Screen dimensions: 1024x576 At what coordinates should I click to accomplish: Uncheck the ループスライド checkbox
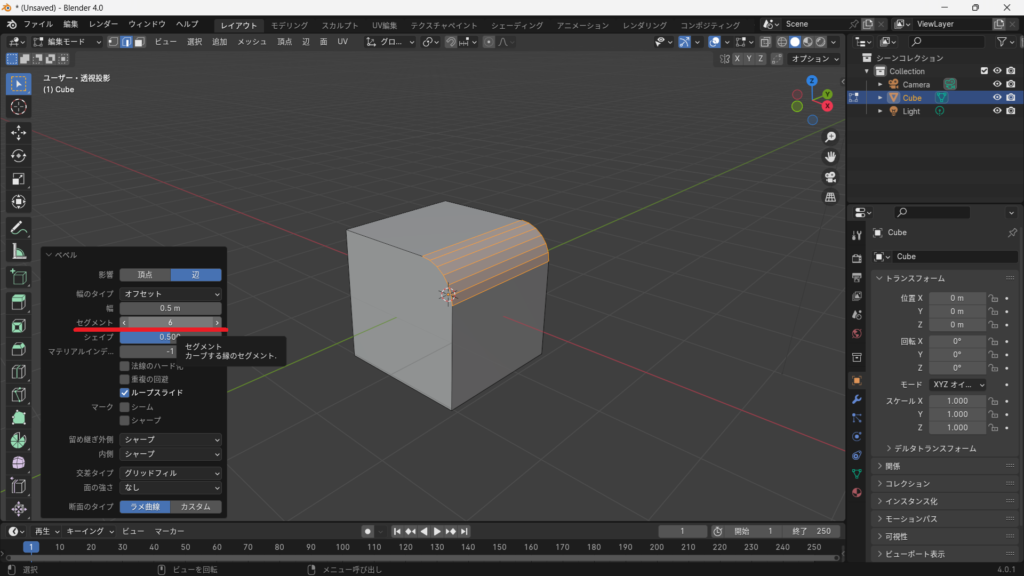[125, 393]
